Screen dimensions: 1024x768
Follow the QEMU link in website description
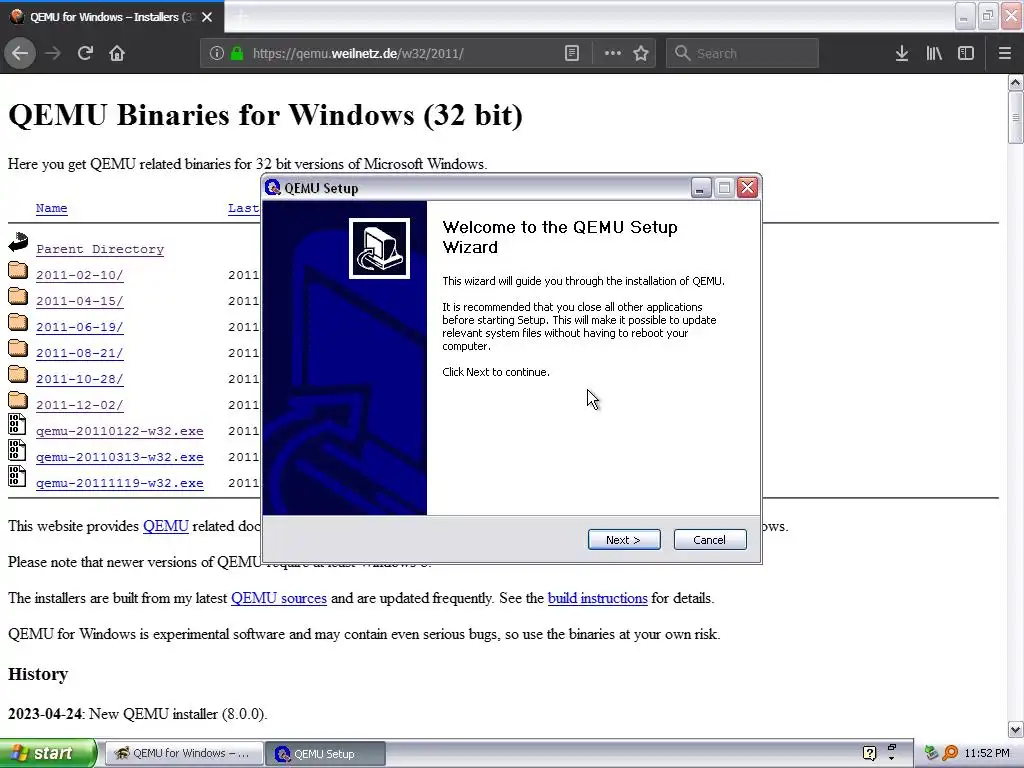tap(166, 526)
